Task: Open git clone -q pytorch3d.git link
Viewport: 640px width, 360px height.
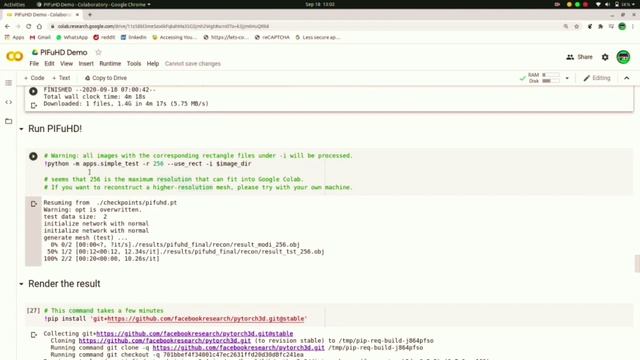Action: pyautogui.click(x=238, y=348)
